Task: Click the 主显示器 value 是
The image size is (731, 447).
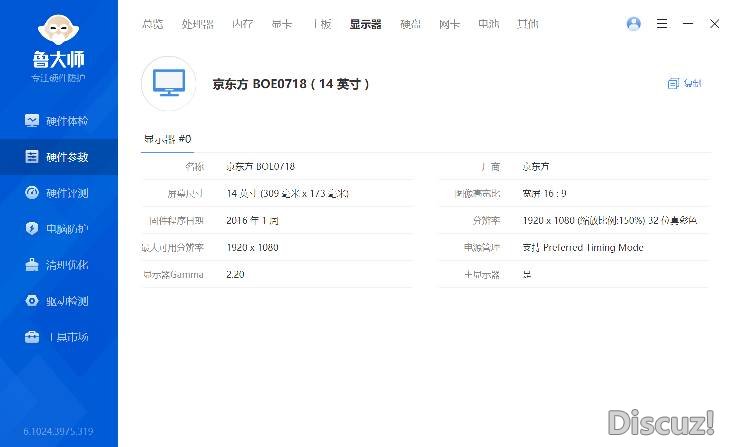Action: [527, 275]
